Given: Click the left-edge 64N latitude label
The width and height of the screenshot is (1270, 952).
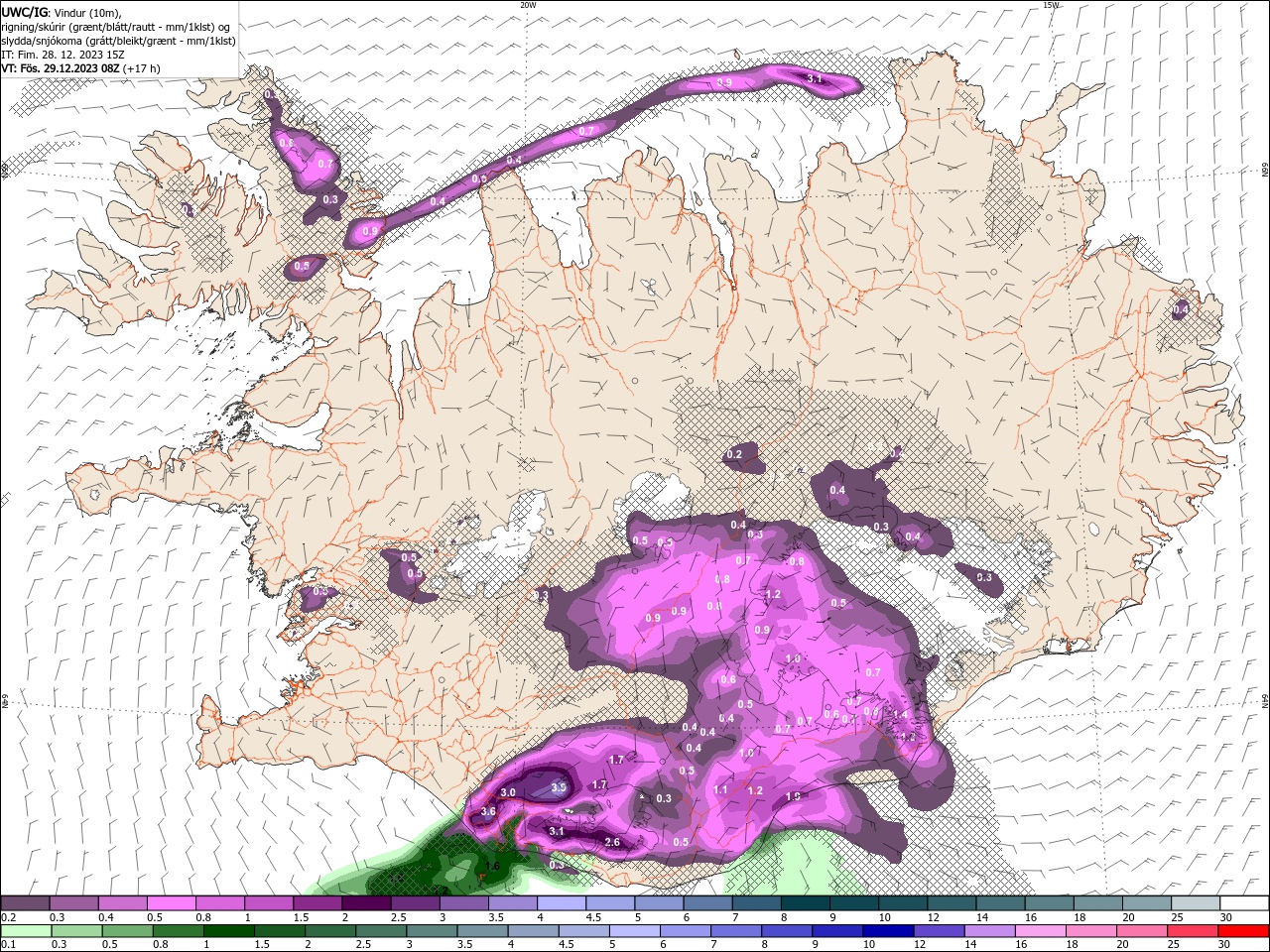Looking at the screenshot, I should click(x=5, y=701).
